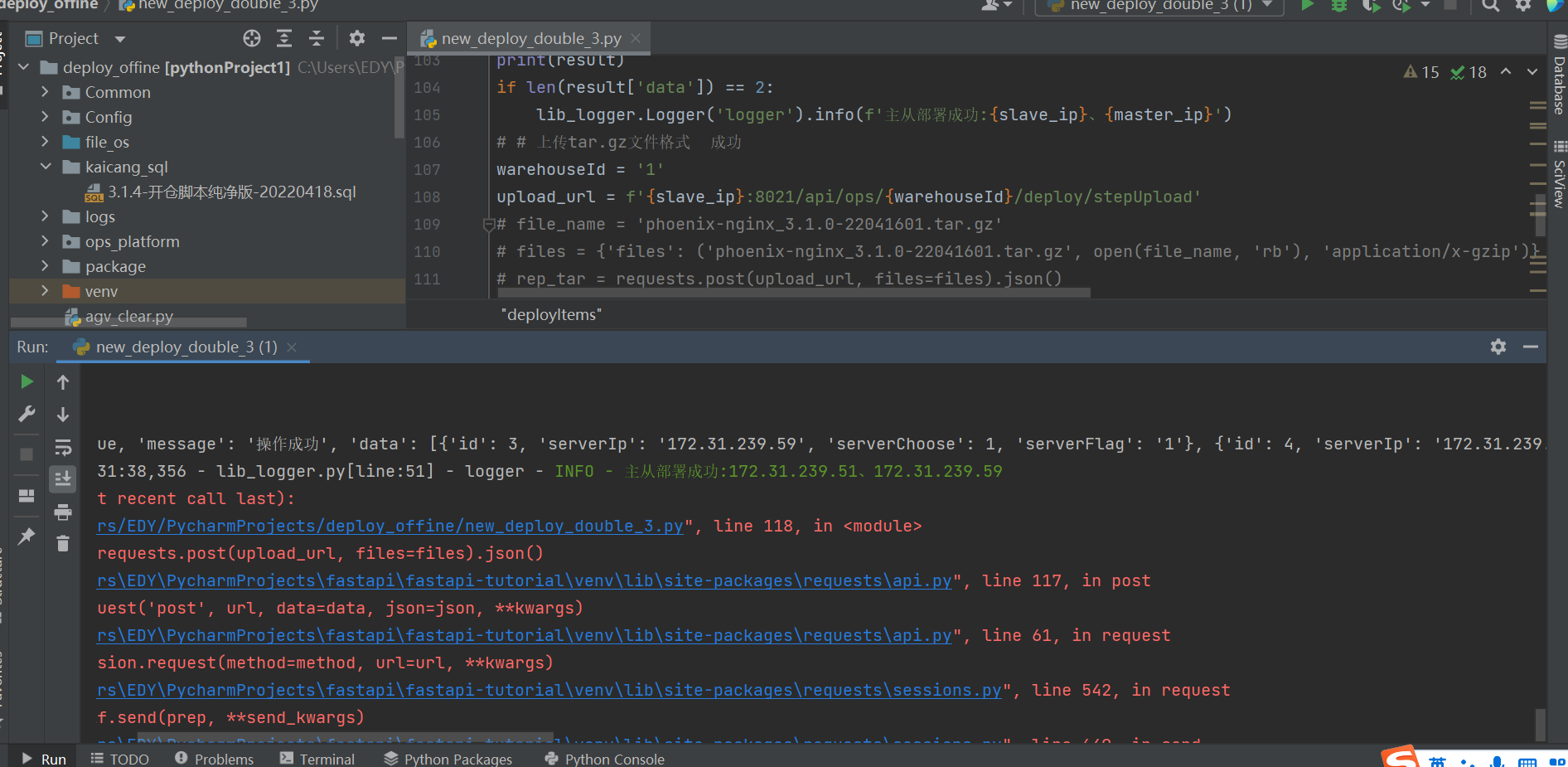
Task: Expand the Config folder
Action: [46, 117]
